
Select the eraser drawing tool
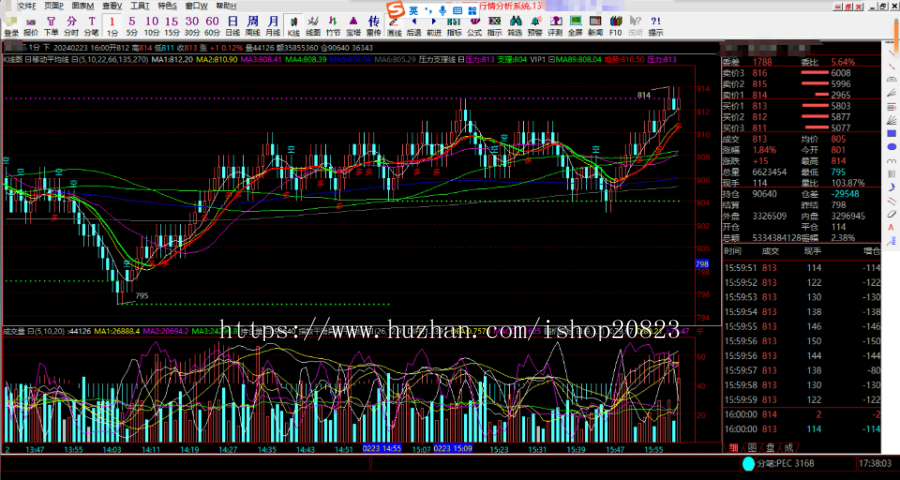pos(891,214)
